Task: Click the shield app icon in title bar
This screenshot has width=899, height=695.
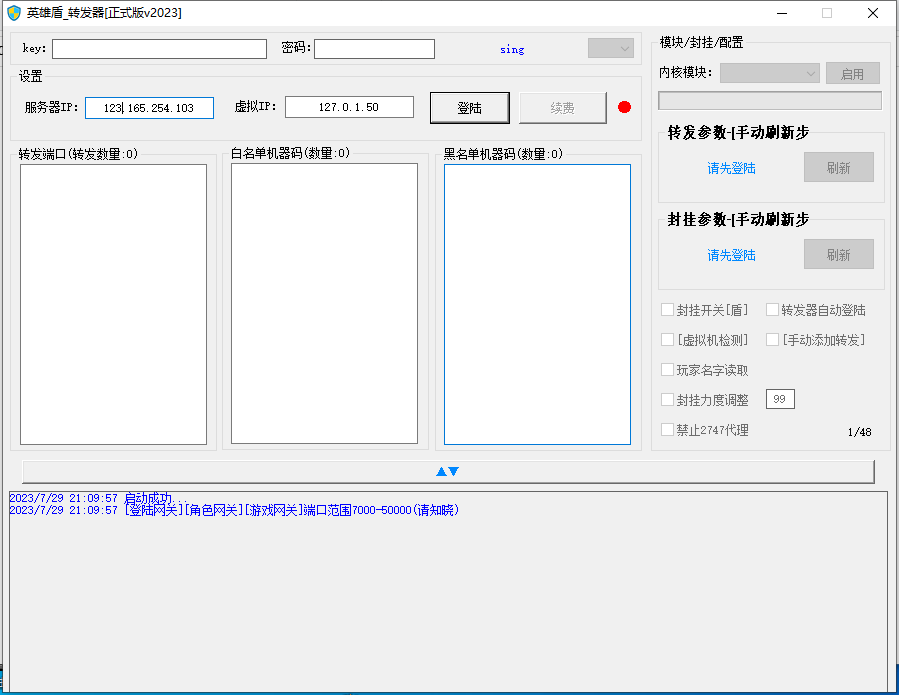Action: coord(14,13)
